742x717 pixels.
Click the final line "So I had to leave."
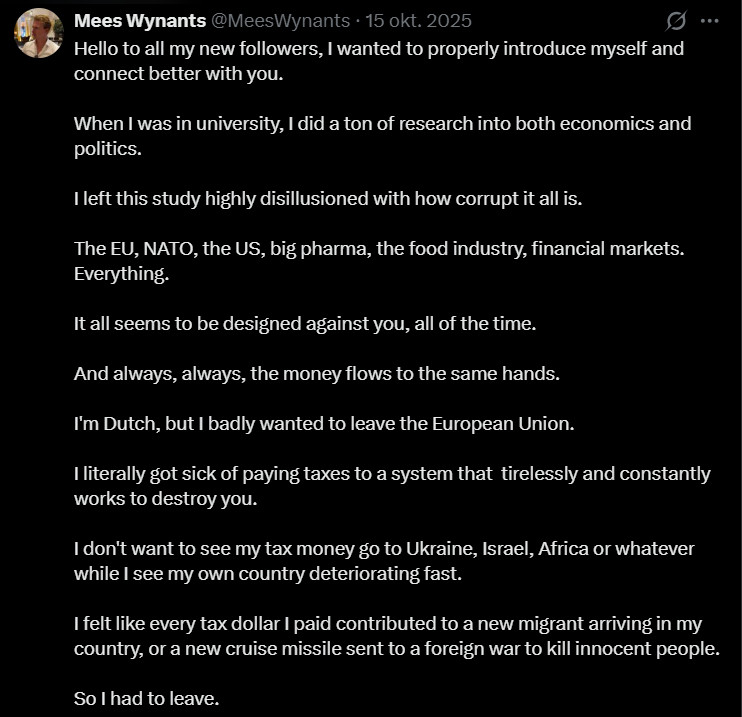tap(146, 698)
